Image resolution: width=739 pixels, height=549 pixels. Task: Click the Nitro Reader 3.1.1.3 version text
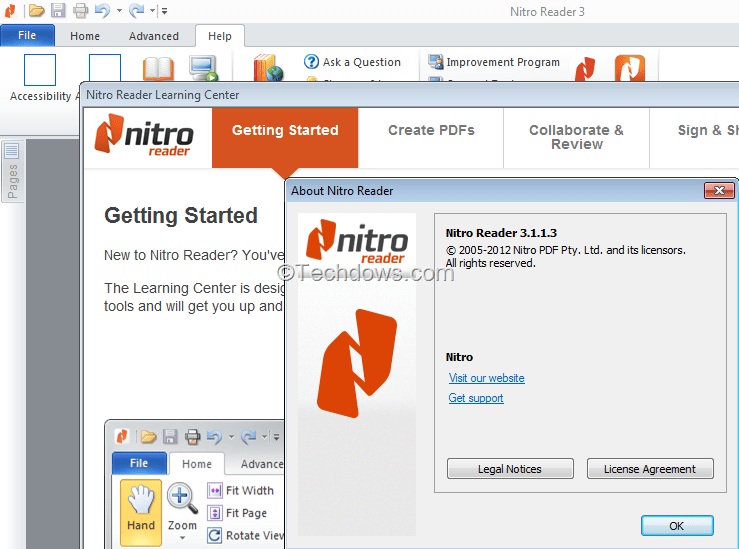(501, 233)
